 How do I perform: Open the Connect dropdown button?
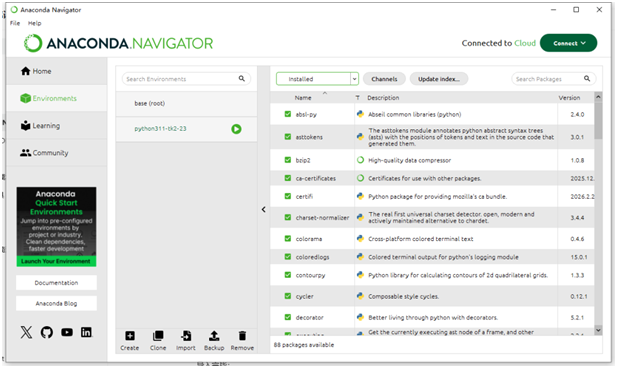pos(569,43)
